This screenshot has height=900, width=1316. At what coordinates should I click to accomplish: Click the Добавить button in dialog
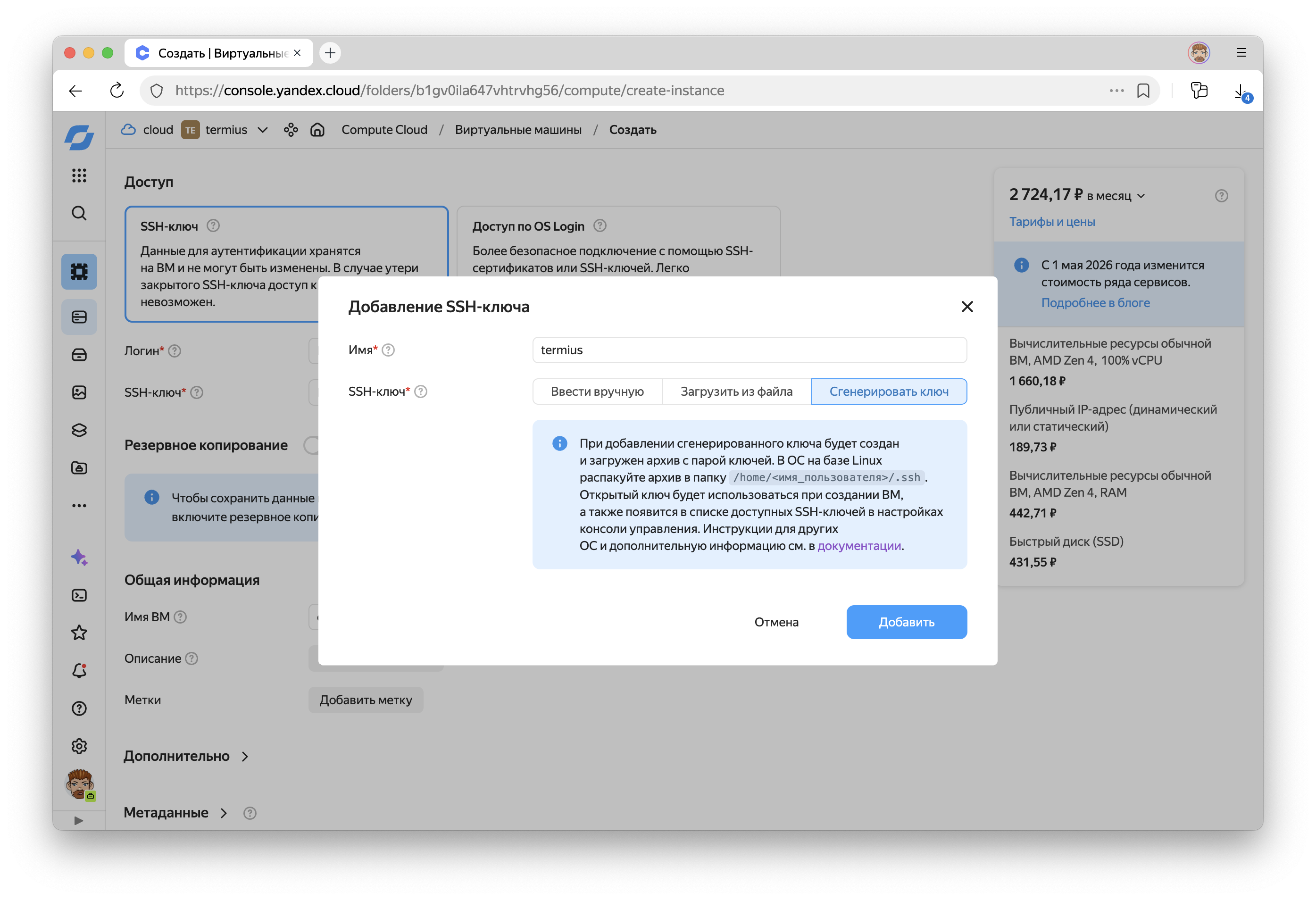pyautogui.click(x=906, y=622)
